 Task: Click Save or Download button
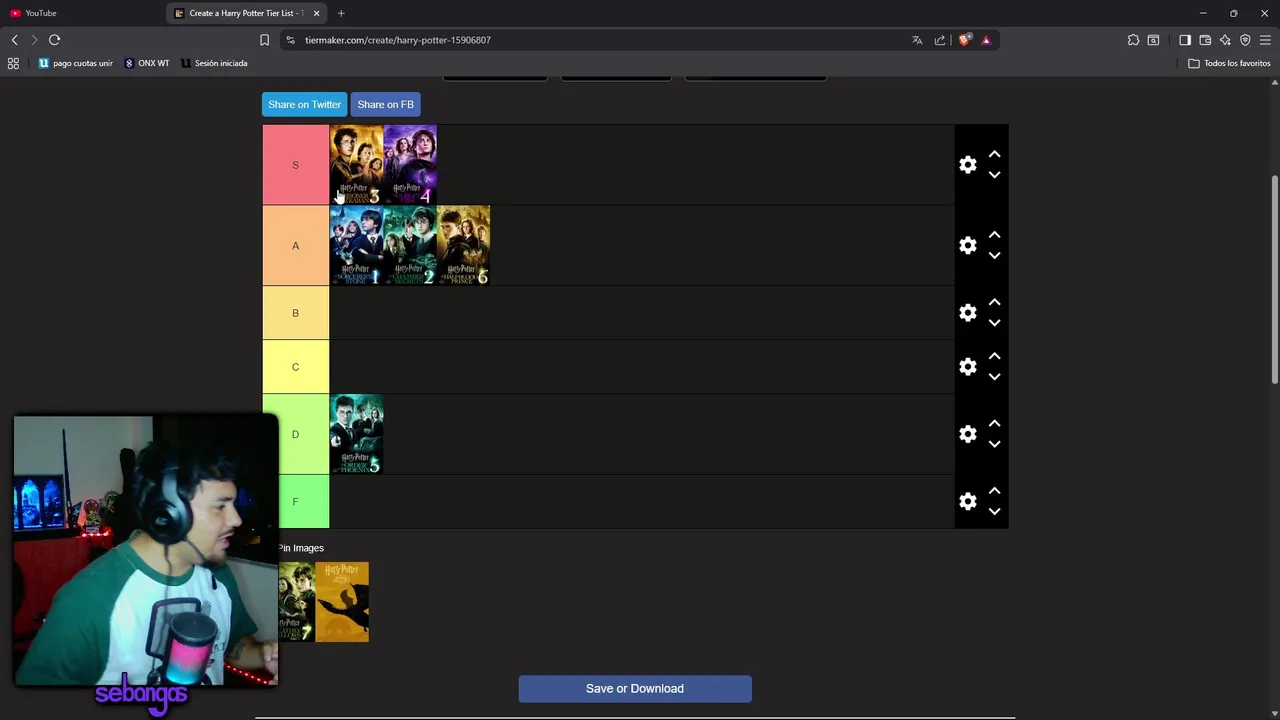(x=635, y=688)
